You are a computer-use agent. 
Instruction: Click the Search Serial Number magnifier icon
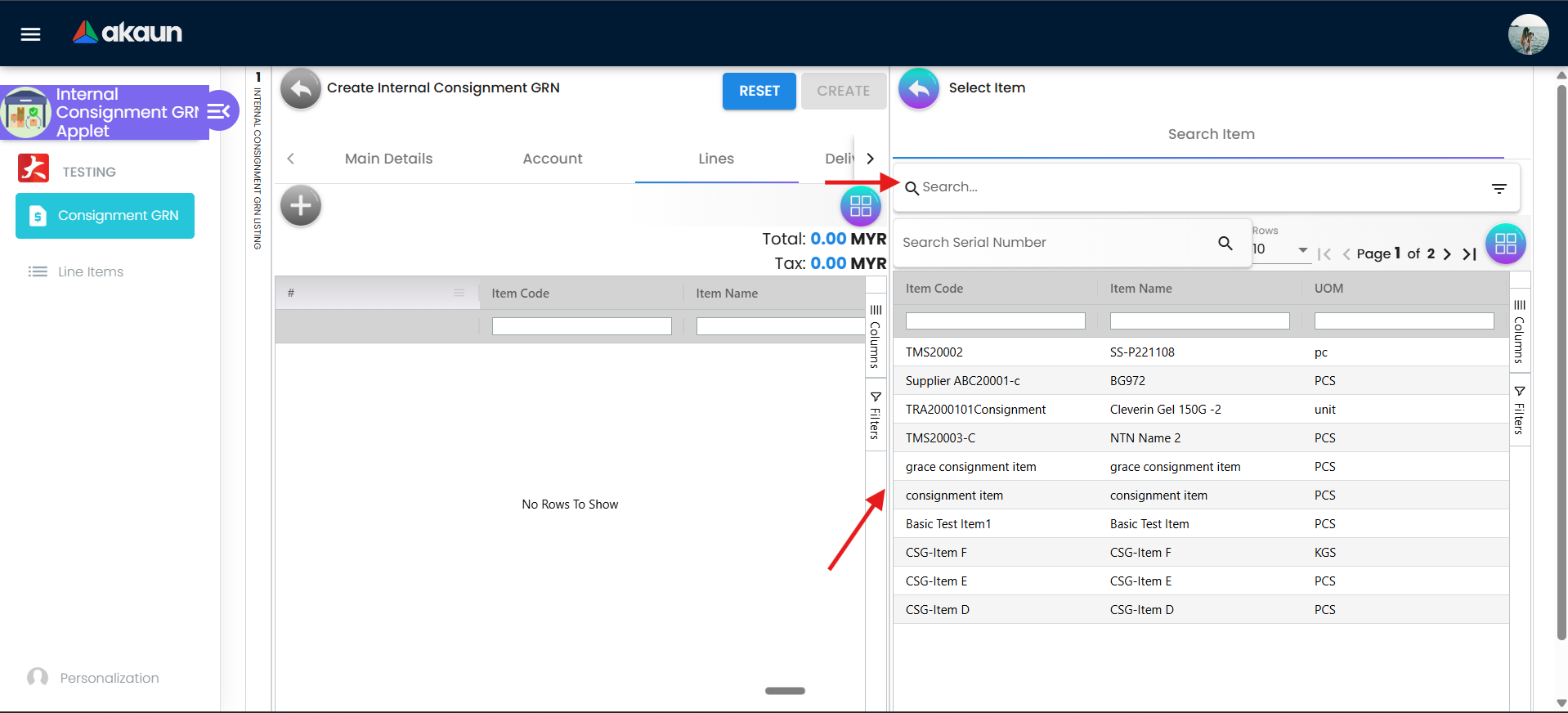(1225, 243)
